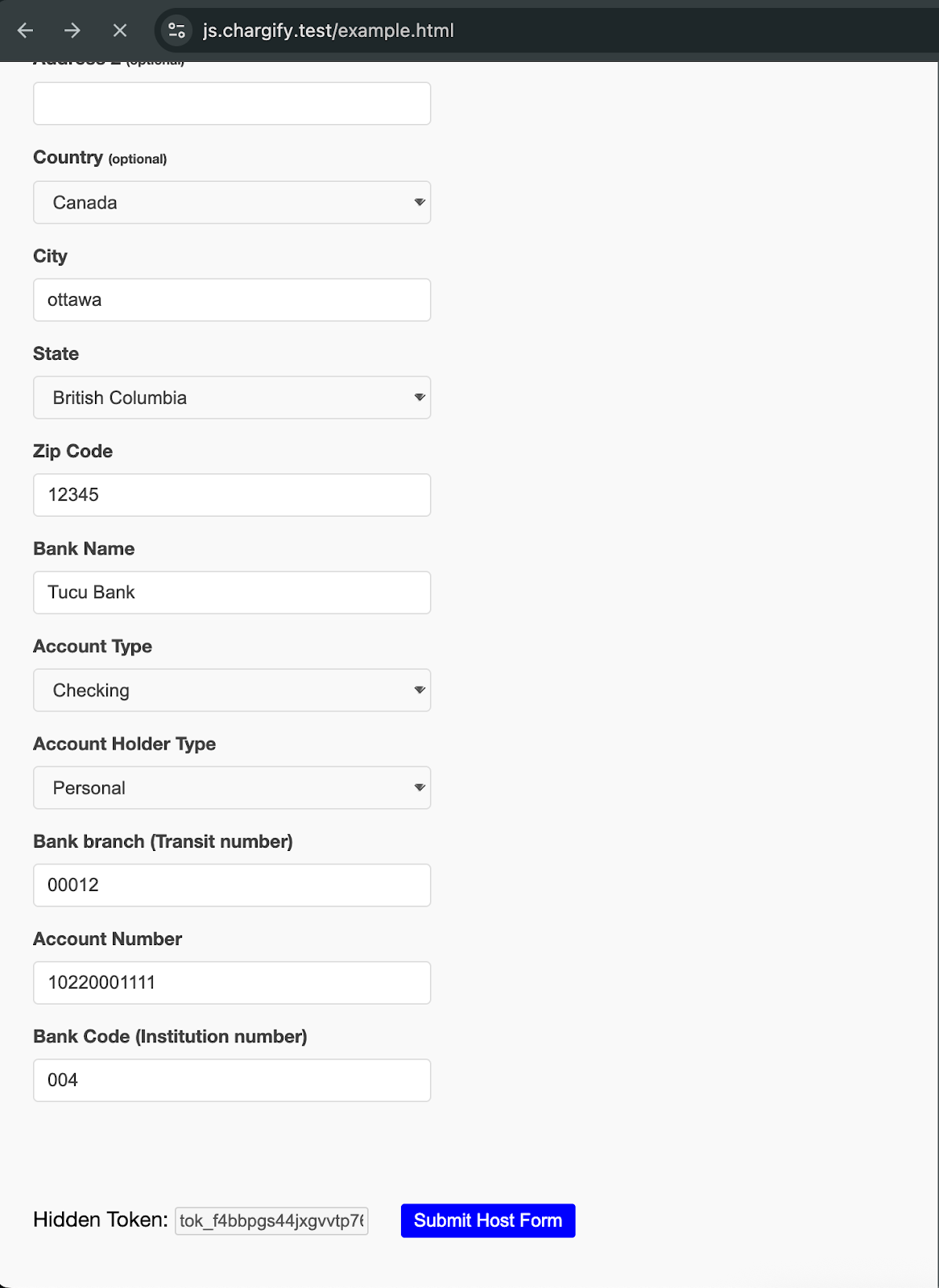Open site information icon in address bar

(176, 31)
